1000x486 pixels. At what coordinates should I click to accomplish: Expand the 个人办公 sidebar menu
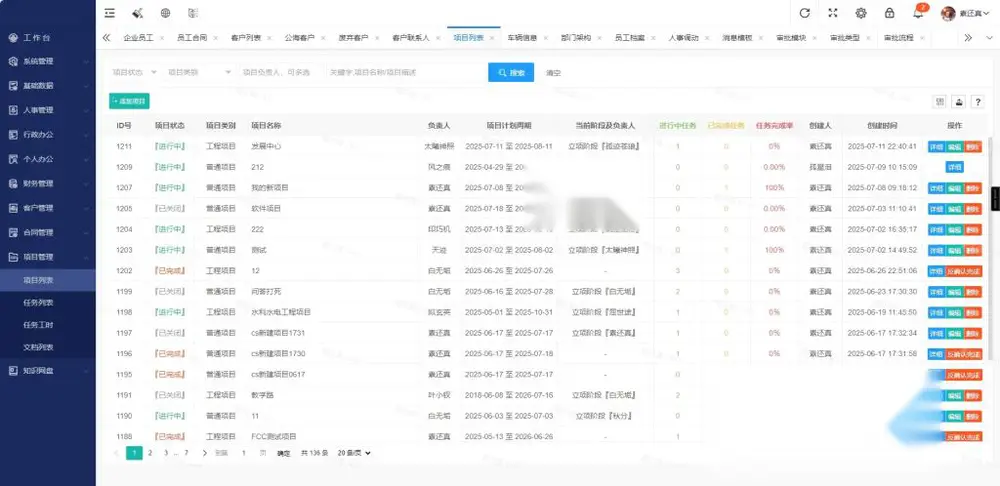[x=48, y=159]
